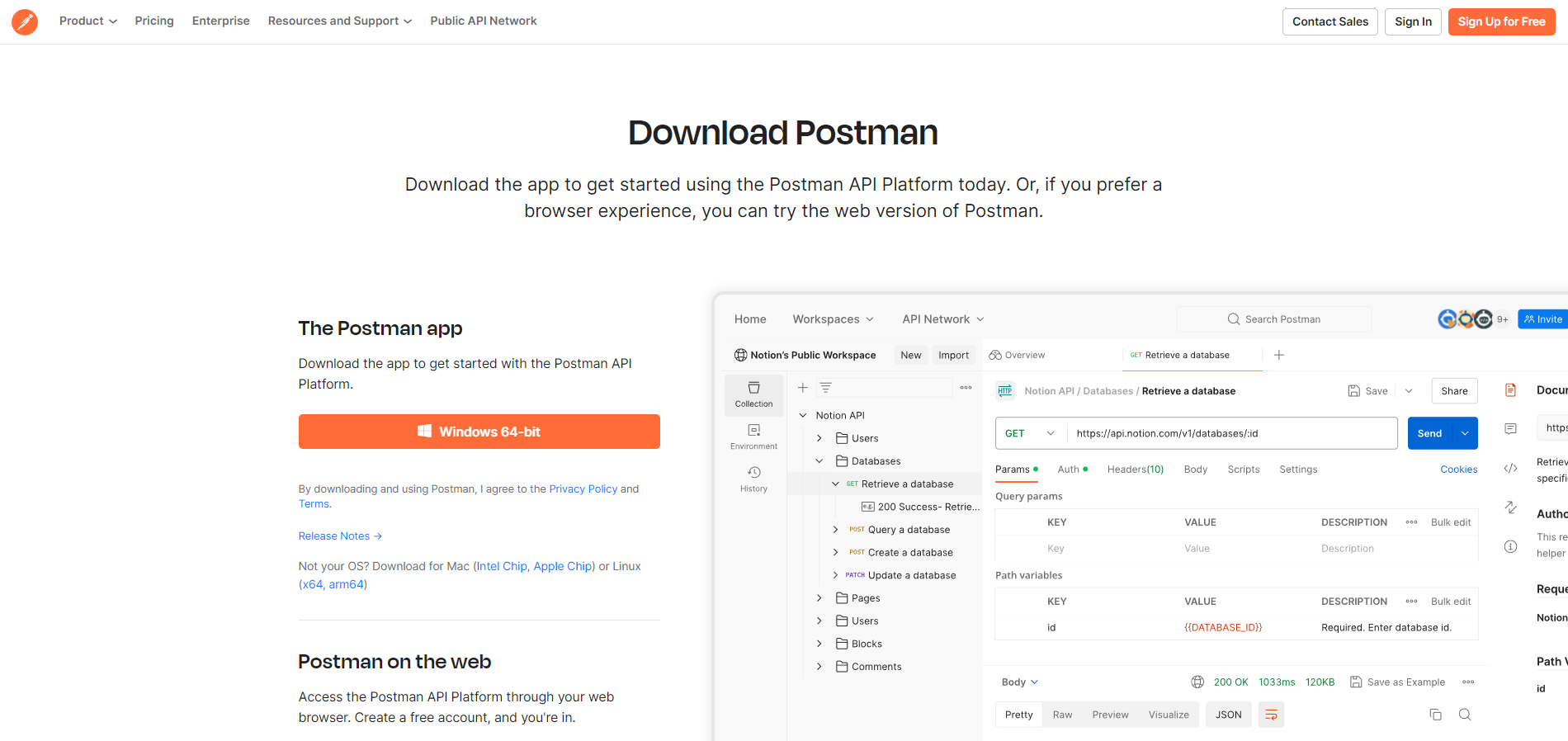Open the Environment sidebar icon
1568x741 pixels.
pyautogui.click(x=753, y=437)
